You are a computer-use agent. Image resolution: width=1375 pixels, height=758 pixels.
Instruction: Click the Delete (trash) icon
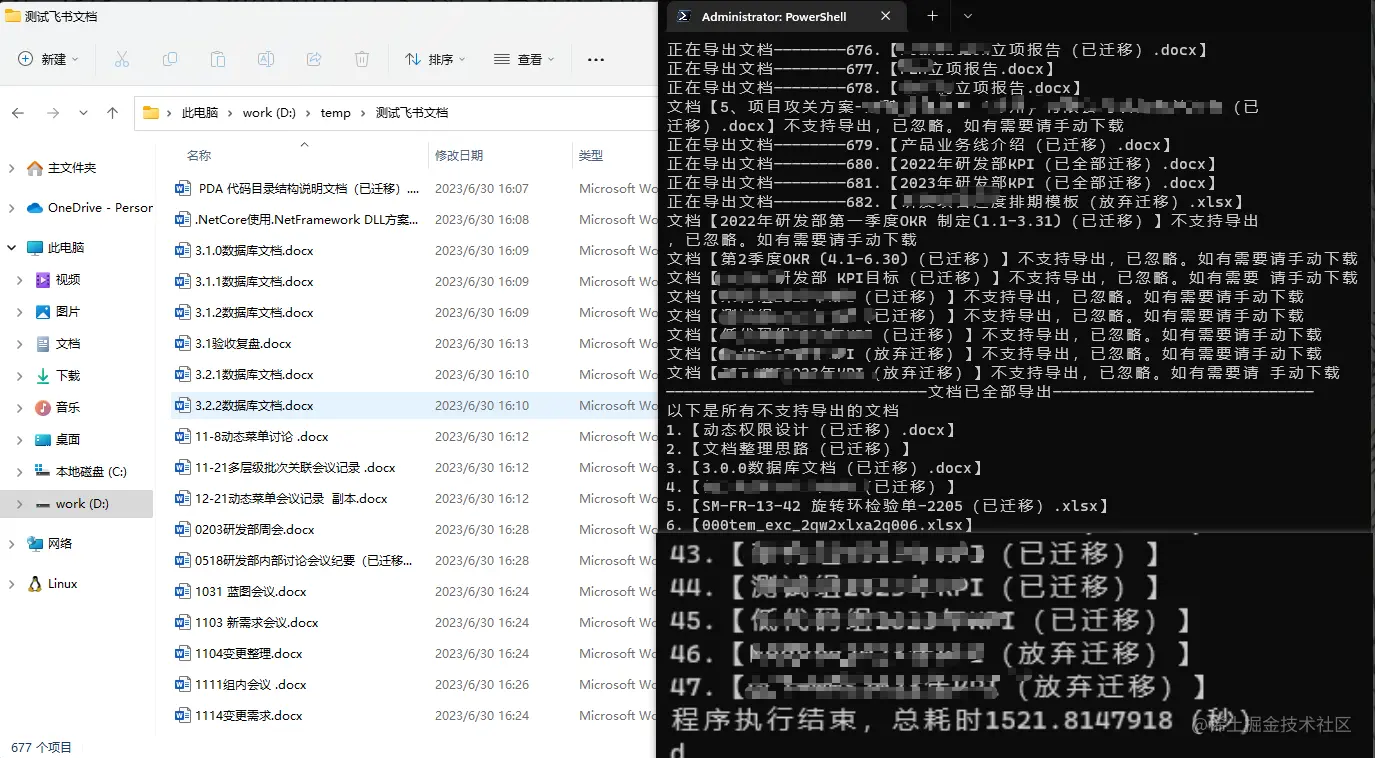pos(360,60)
